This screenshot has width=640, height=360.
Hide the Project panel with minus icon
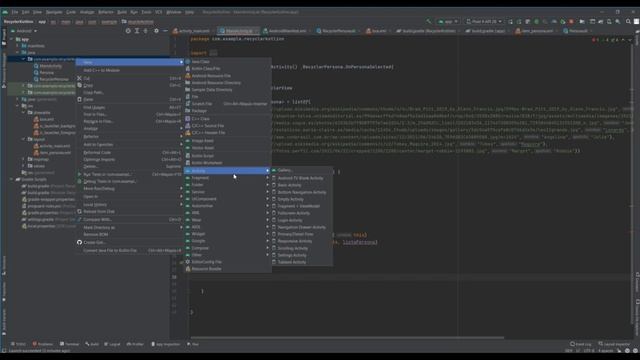165,31
